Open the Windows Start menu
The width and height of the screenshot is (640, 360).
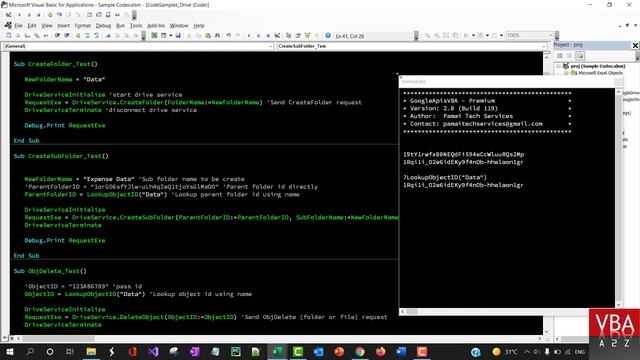[x=9, y=351]
